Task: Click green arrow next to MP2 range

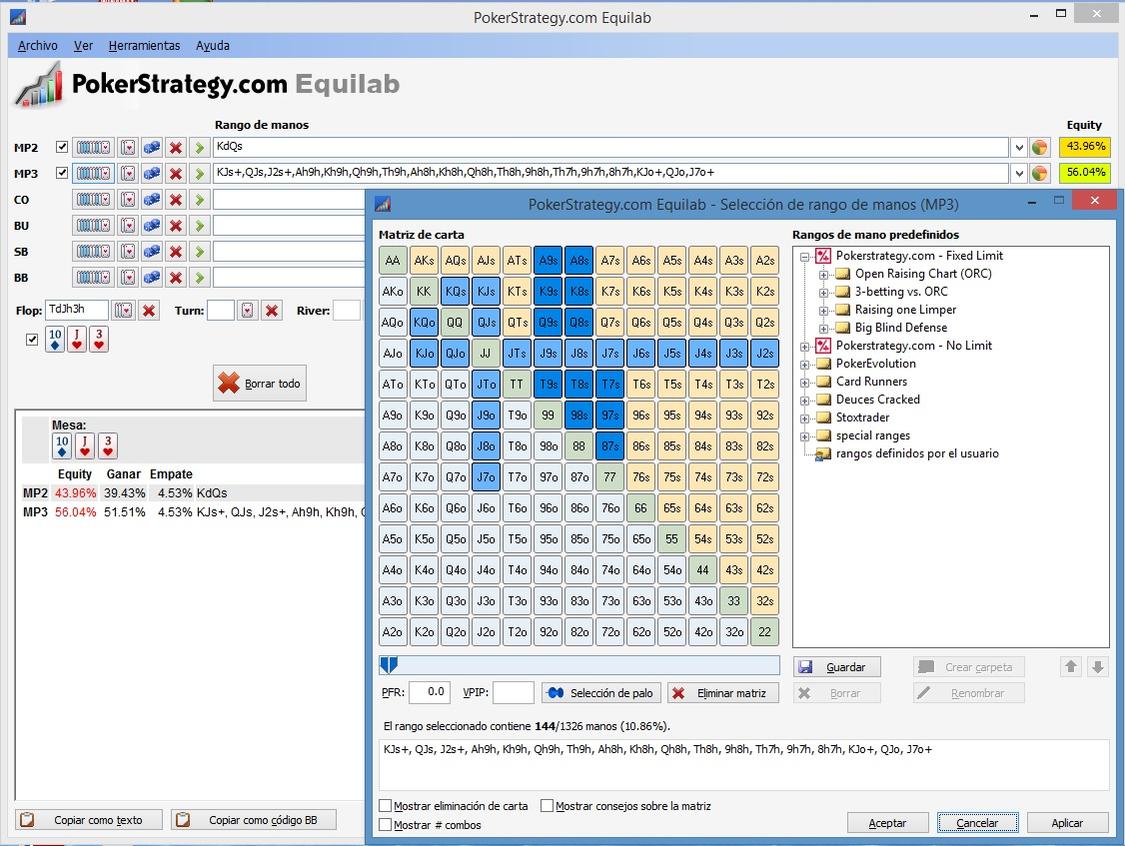Action: [199, 148]
